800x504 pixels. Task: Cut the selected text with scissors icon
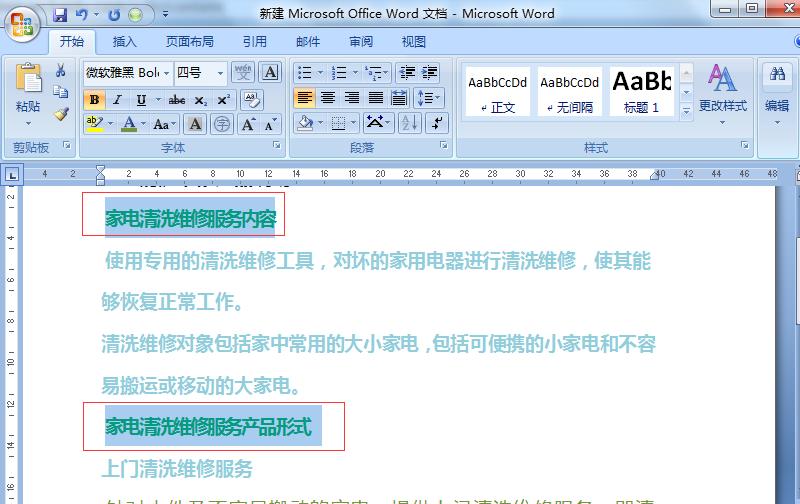[61, 70]
